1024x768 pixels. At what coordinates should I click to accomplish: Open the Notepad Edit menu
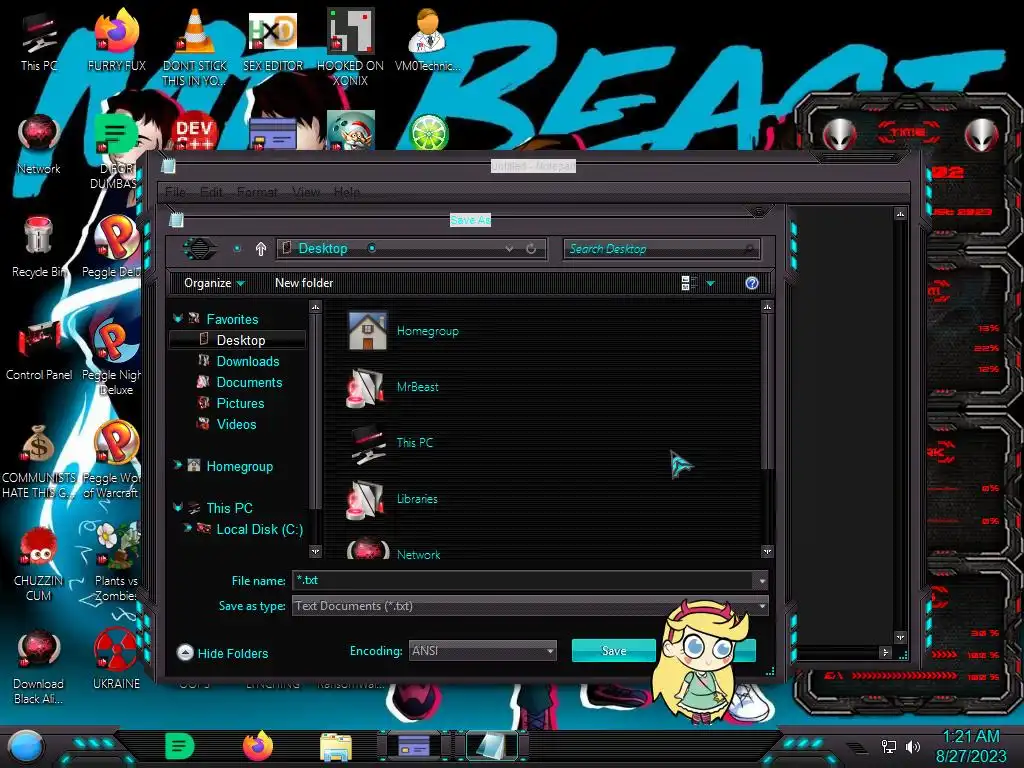(x=211, y=192)
